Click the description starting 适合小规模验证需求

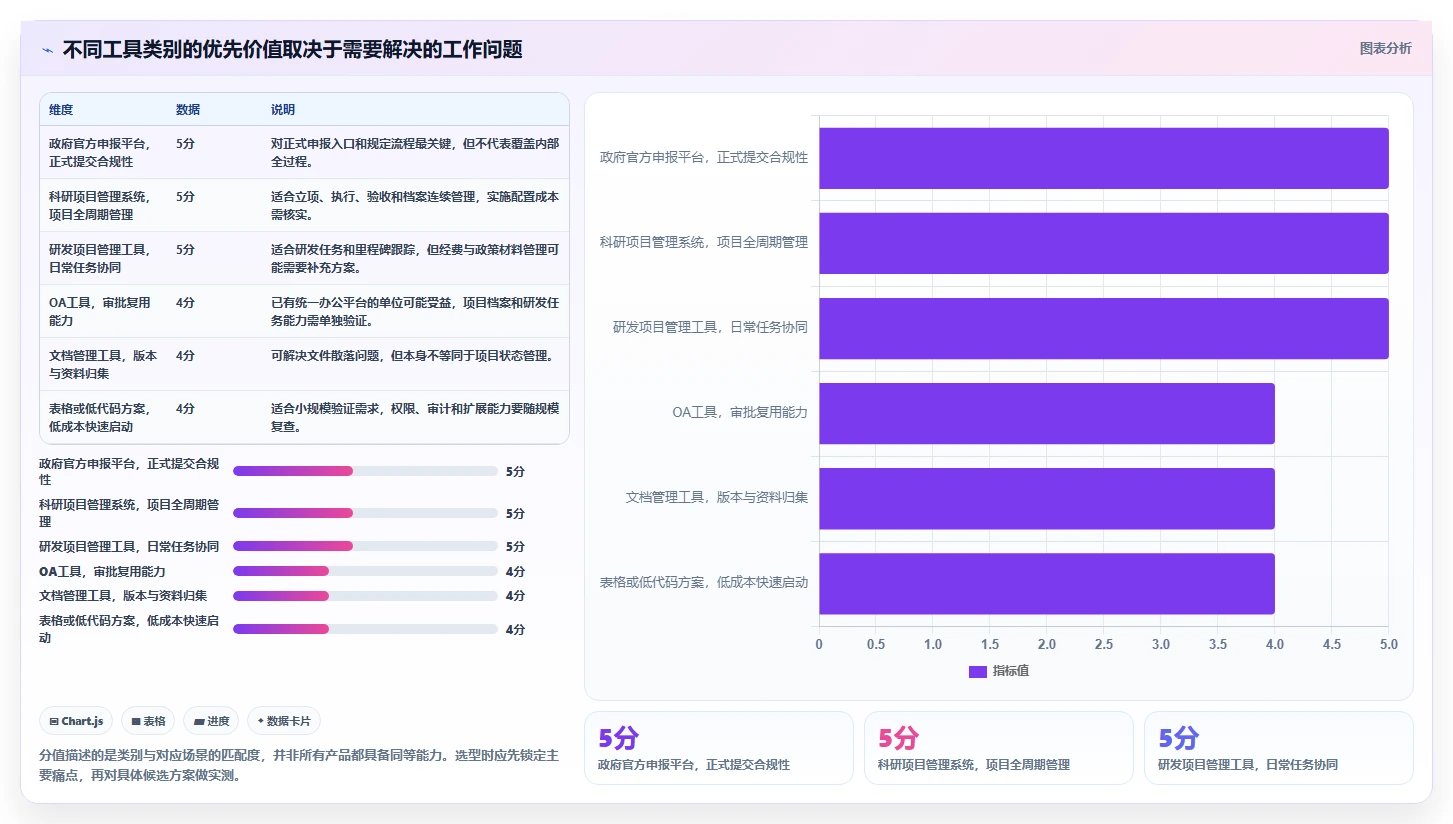click(415, 417)
